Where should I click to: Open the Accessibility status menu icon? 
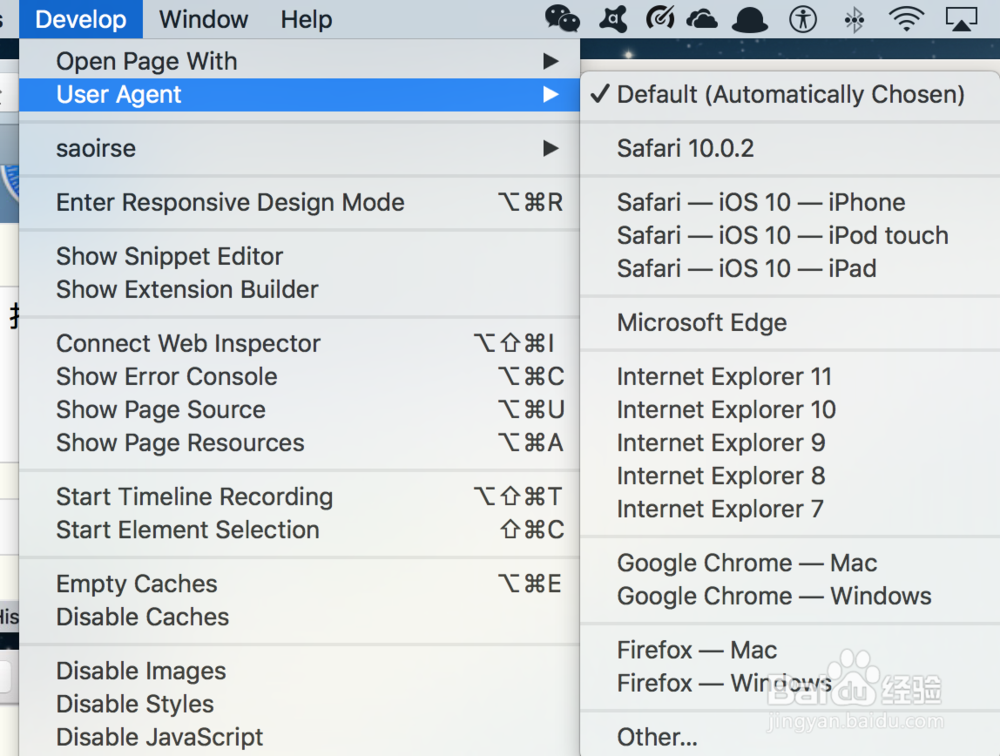tap(803, 18)
